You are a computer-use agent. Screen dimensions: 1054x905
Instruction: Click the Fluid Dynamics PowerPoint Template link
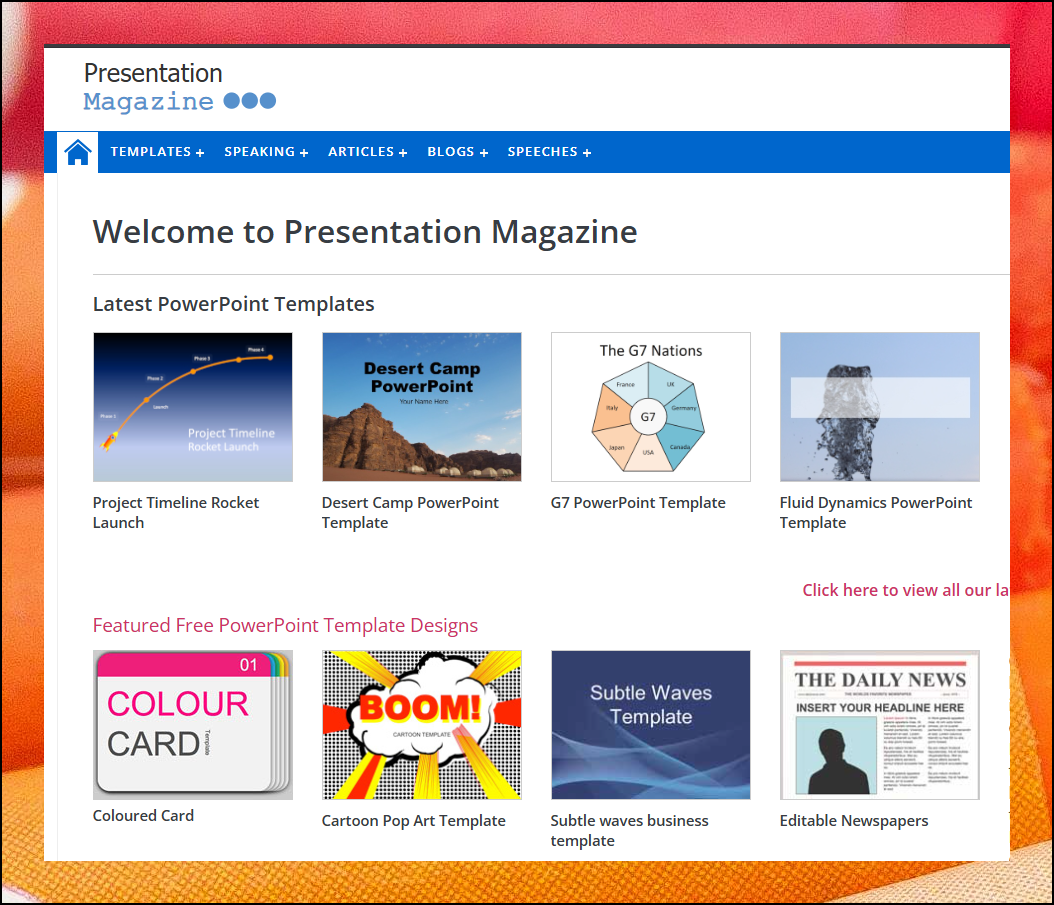click(876, 512)
